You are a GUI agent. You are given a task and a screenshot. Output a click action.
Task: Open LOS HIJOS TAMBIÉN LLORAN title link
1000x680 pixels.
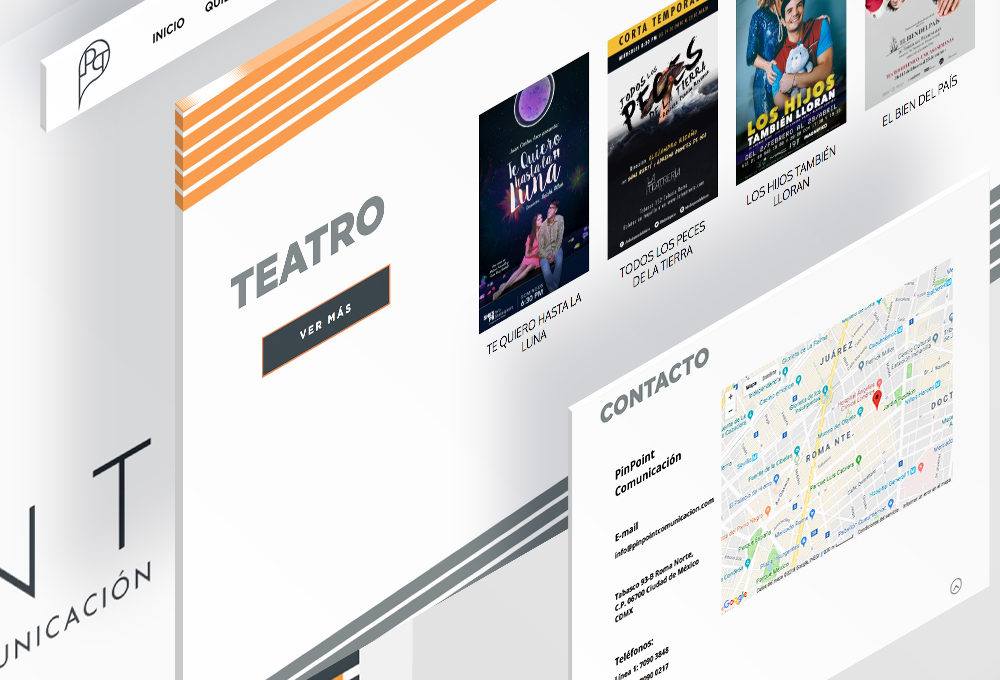coord(791,177)
